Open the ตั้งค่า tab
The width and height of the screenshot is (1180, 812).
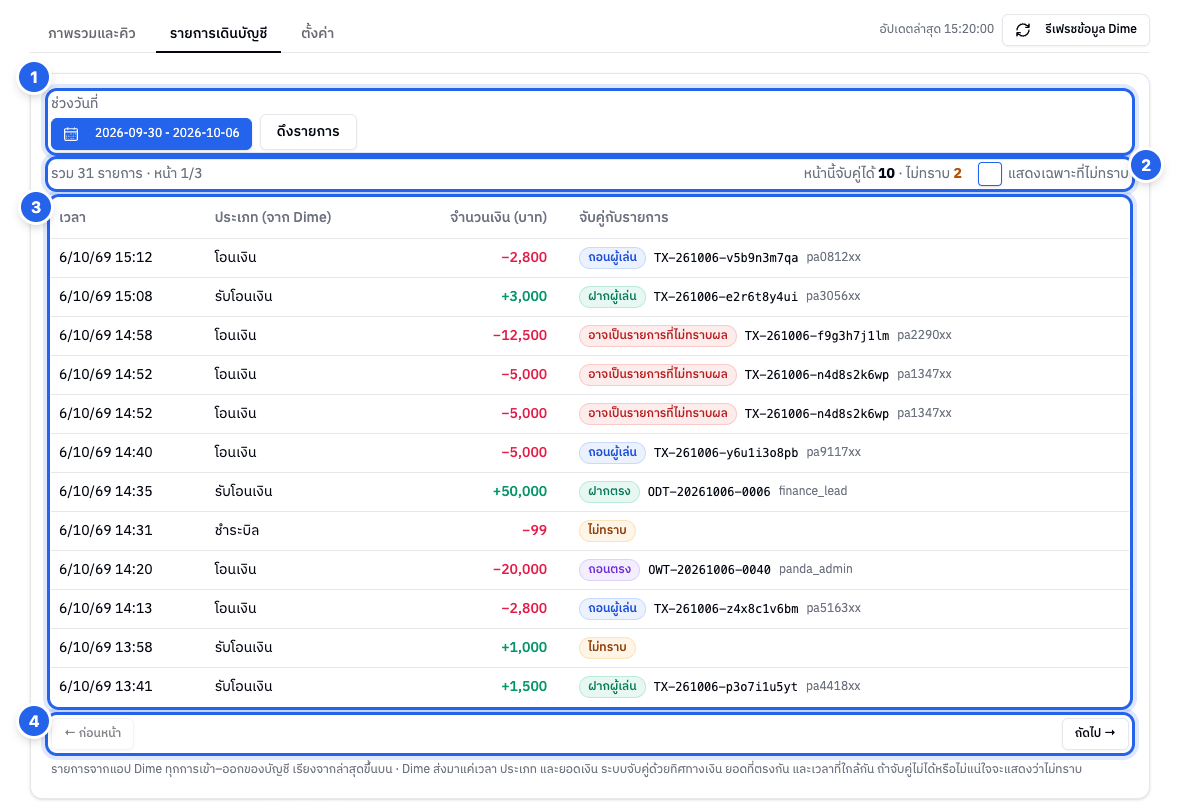318,33
